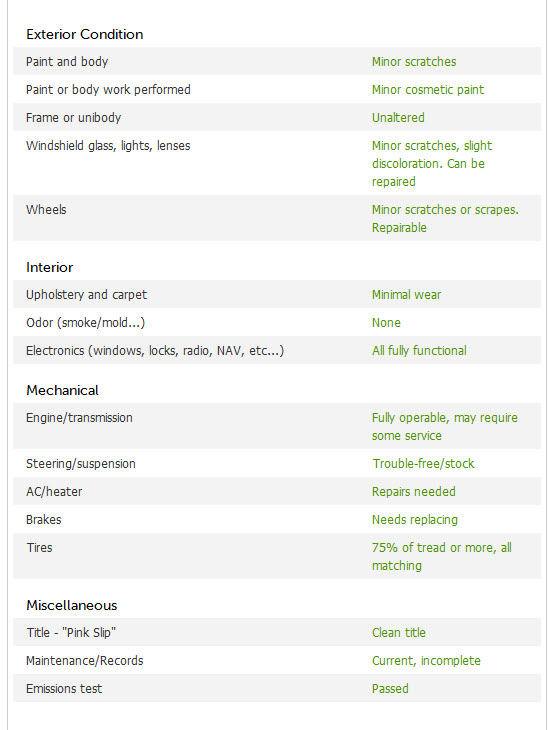This screenshot has height=730, width=548.
Task: Click the 'Trouble-free/stock' steering value
Action: pos(423,464)
